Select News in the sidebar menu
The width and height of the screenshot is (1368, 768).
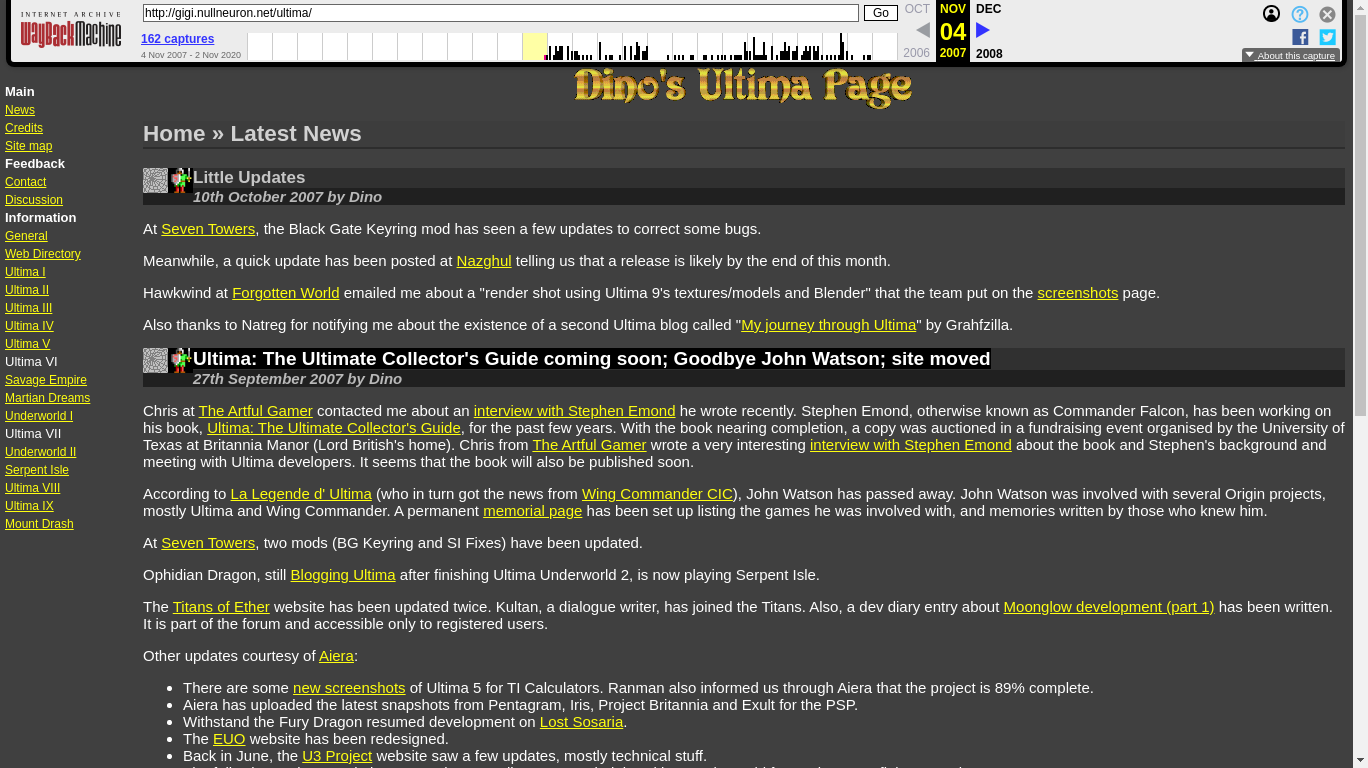click(x=20, y=110)
